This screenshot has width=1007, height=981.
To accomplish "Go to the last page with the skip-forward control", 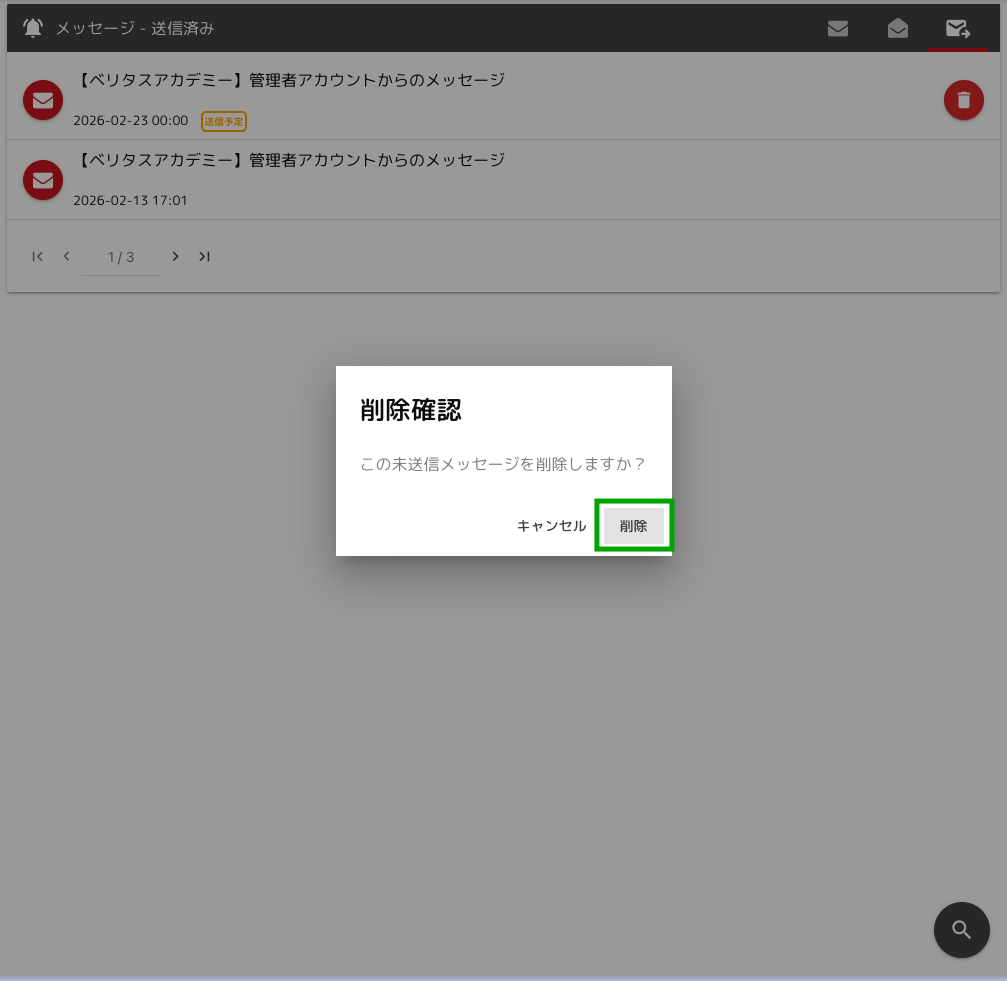I will pyautogui.click(x=204, y=256).
